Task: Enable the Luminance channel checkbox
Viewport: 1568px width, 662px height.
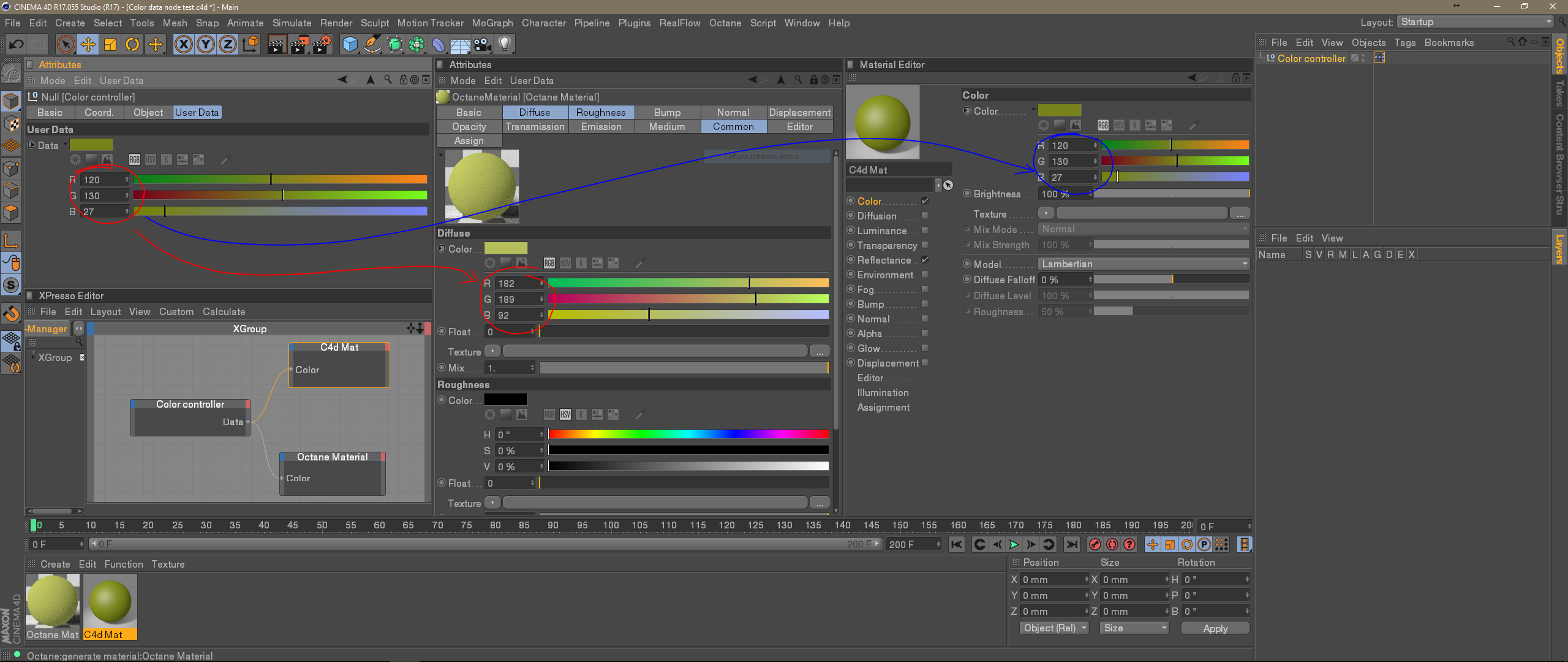Action: pyautogui.click(x=925, y=230)
